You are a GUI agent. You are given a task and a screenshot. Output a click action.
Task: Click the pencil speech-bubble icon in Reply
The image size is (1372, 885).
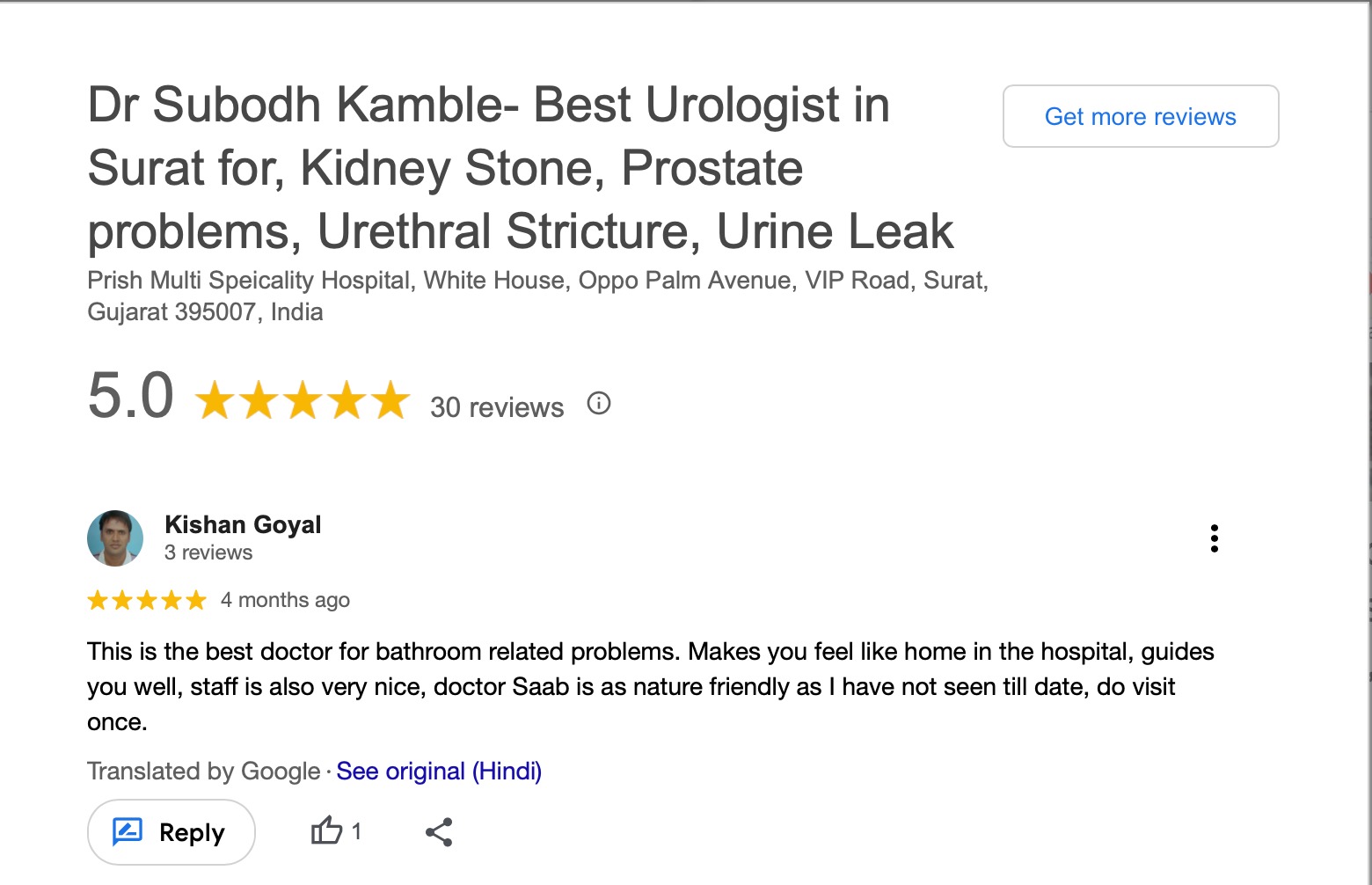(128, 831)
